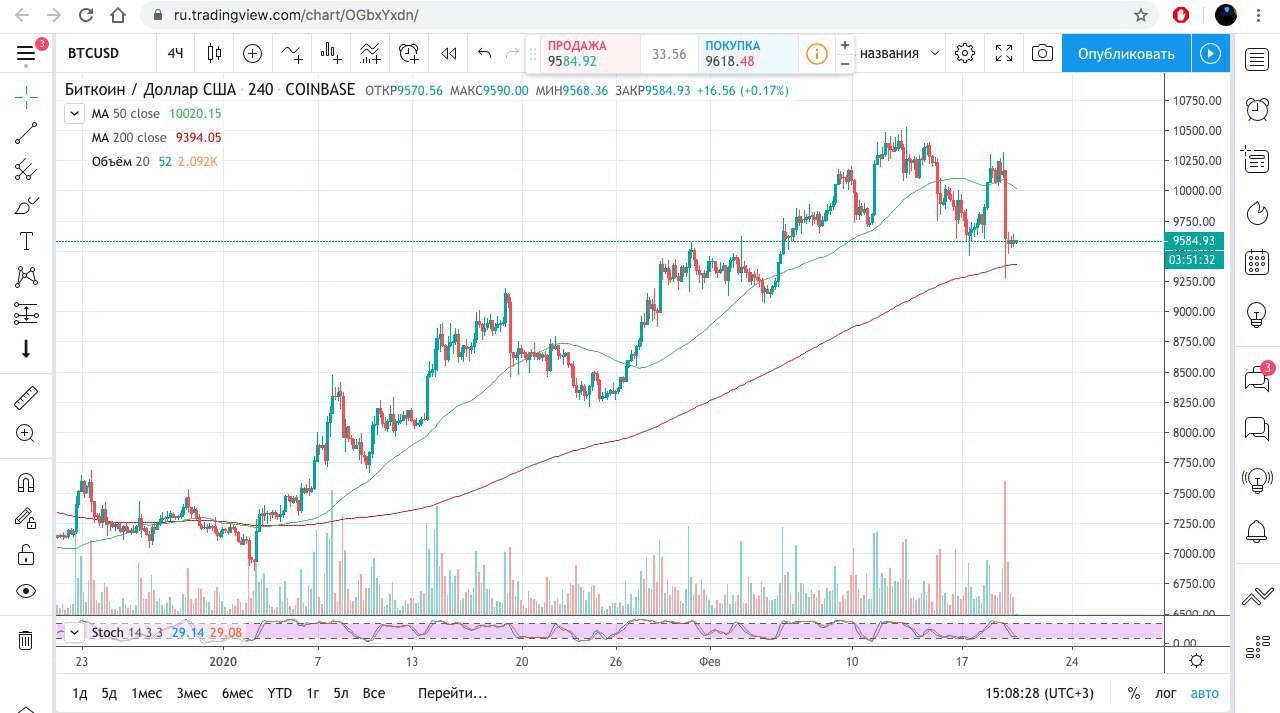Click the BTCUSD symbol search field
Screen dimensions: 1280x713
pyautogui.click(x=93, y=54)
